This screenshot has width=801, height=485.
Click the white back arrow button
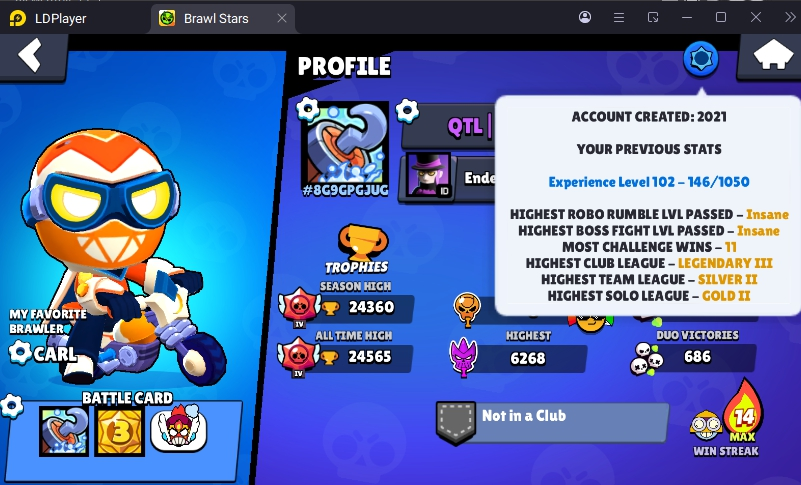point(31,55)
